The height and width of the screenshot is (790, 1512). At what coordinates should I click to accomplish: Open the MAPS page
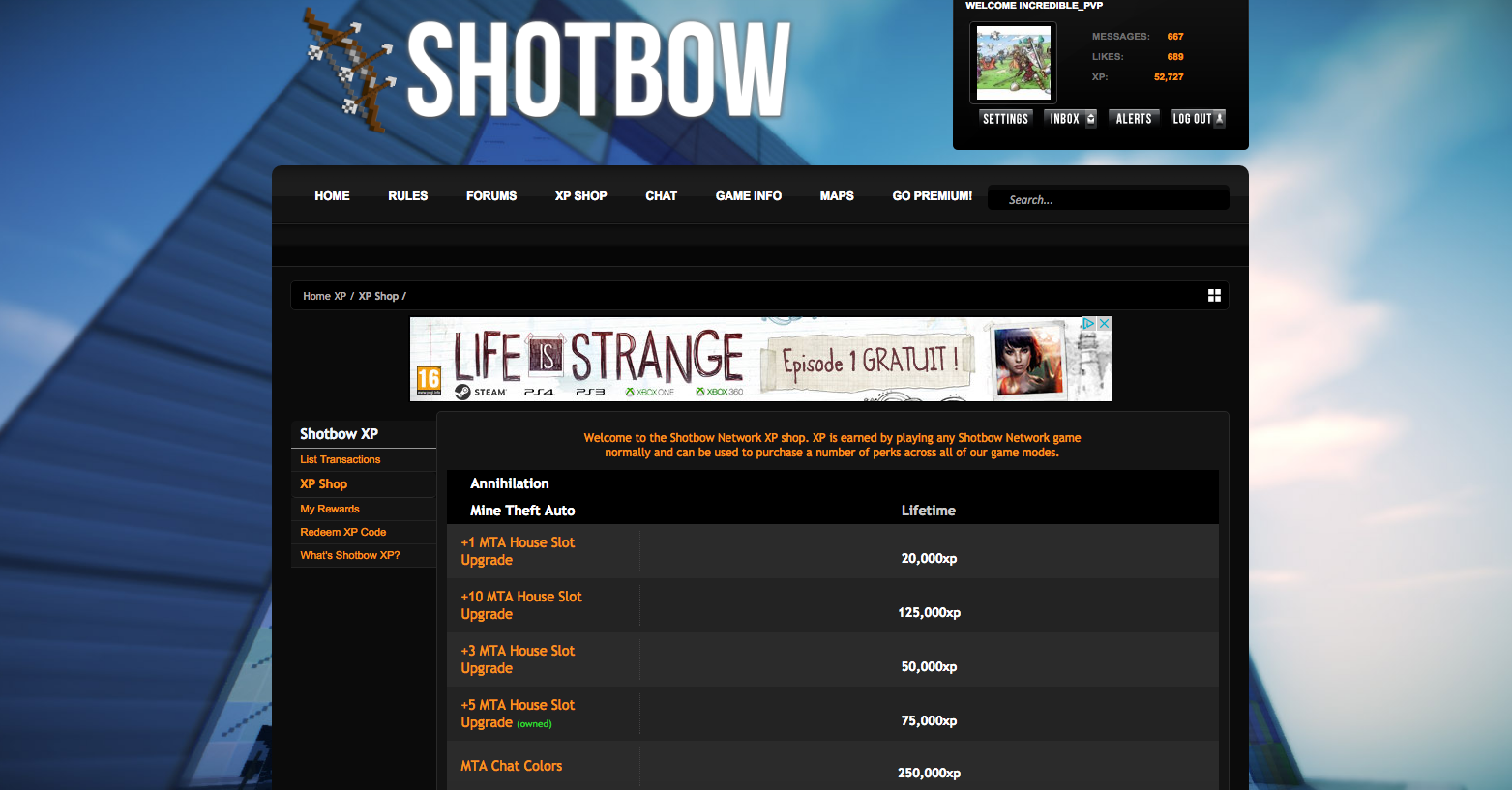click(x=837, y=196)
